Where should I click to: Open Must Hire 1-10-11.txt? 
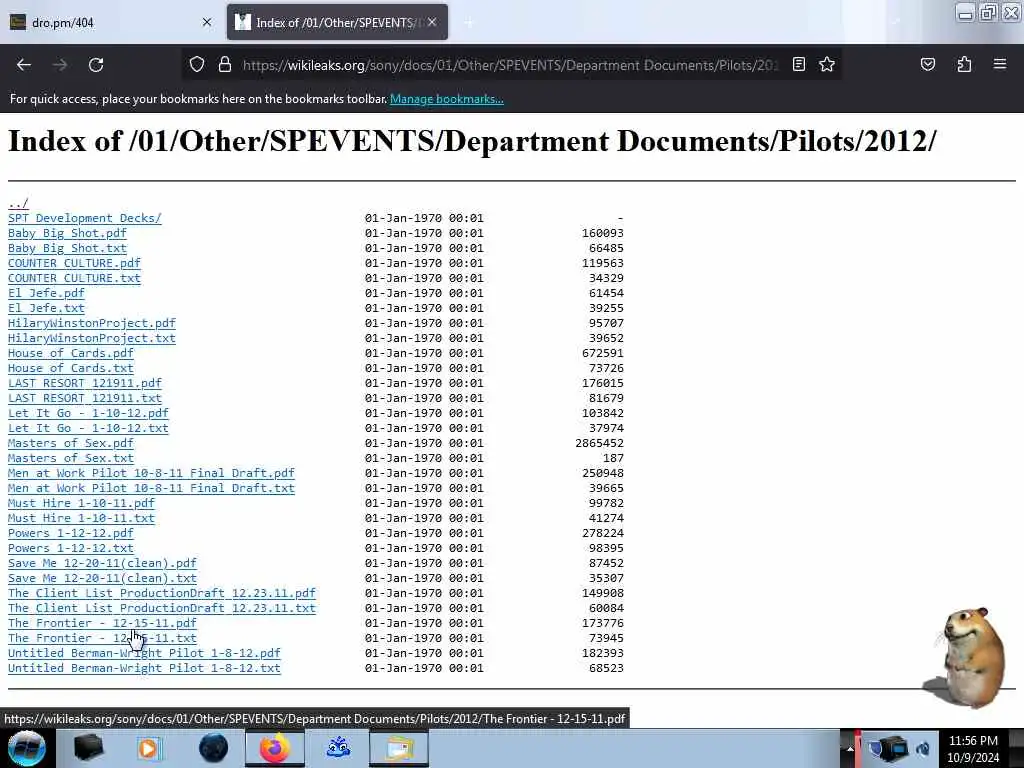82,519
